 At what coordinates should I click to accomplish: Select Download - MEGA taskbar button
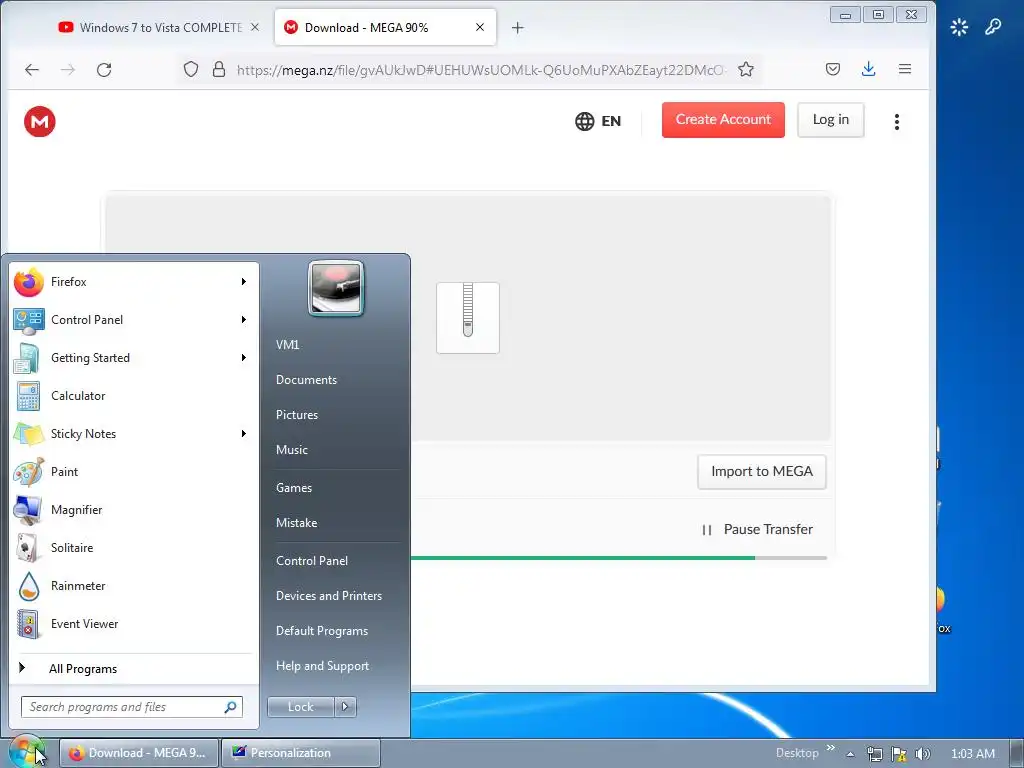click(138, 753)
